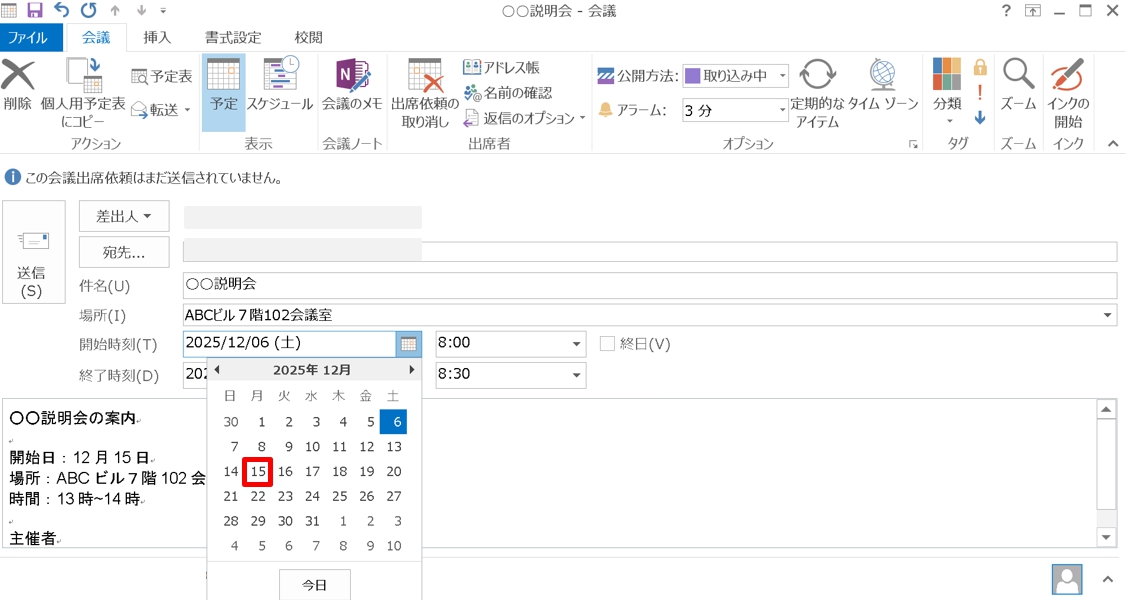
Task: Toggle the All day (終日) checkbox
Action: click(607, 344)
